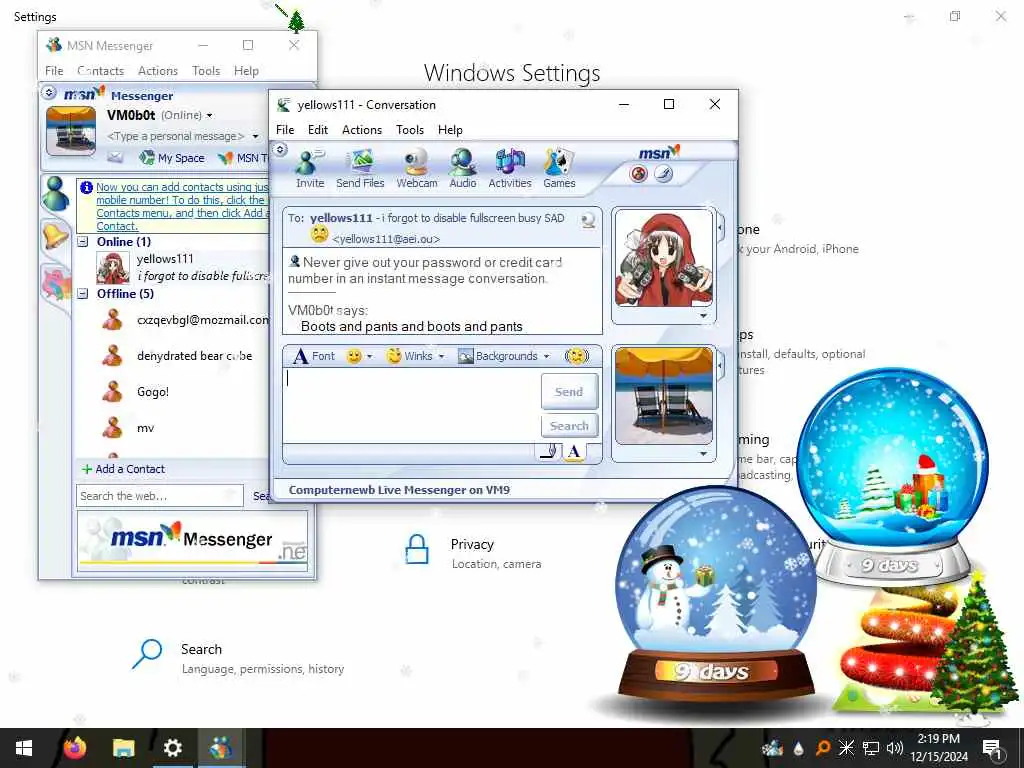1024x768 pixels.
Task: Click the MSN Messenger banner ad
Action: pyautogui.click(x=192, y=539)
